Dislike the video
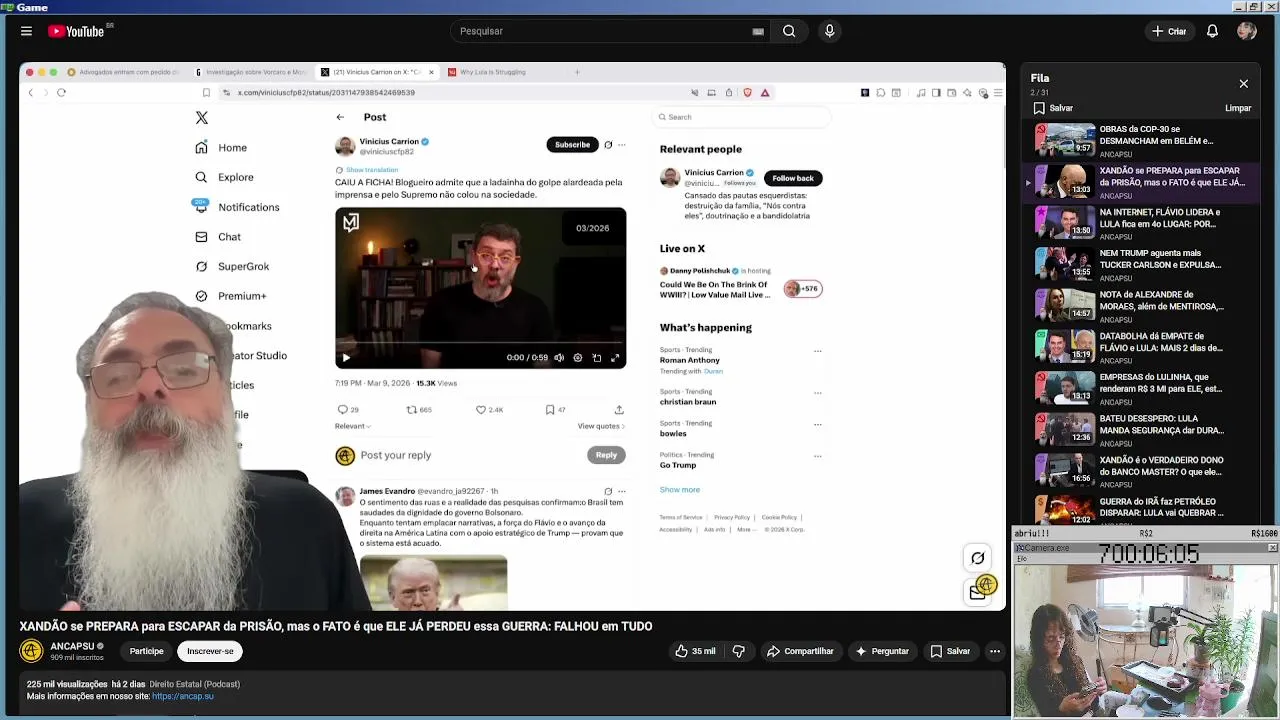This screenshot has width=1280, height=720. [x=738, y=651]
